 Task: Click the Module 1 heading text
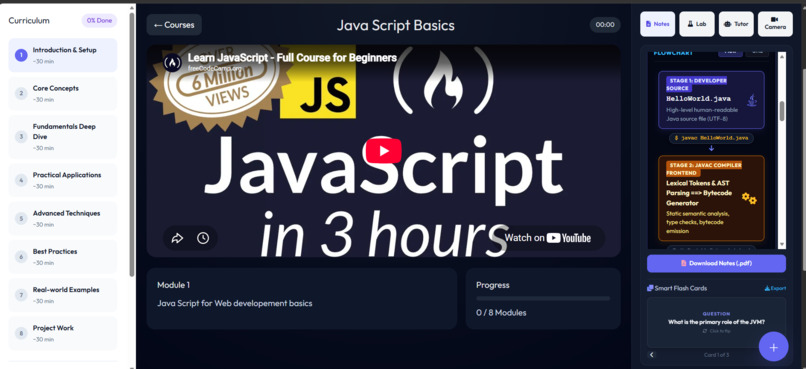174,285
